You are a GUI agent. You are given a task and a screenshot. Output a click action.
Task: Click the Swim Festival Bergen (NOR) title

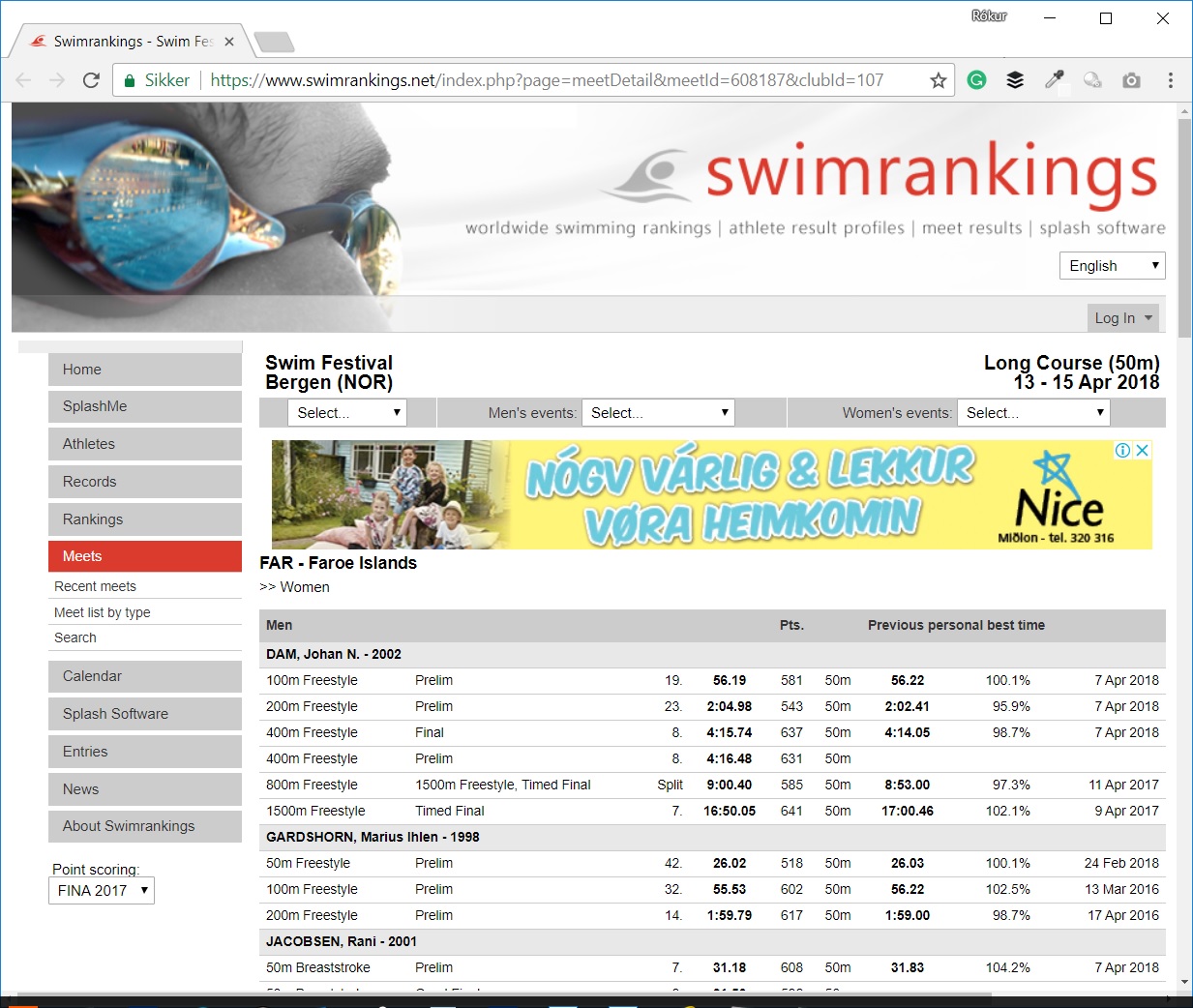[x=329, y=372]
